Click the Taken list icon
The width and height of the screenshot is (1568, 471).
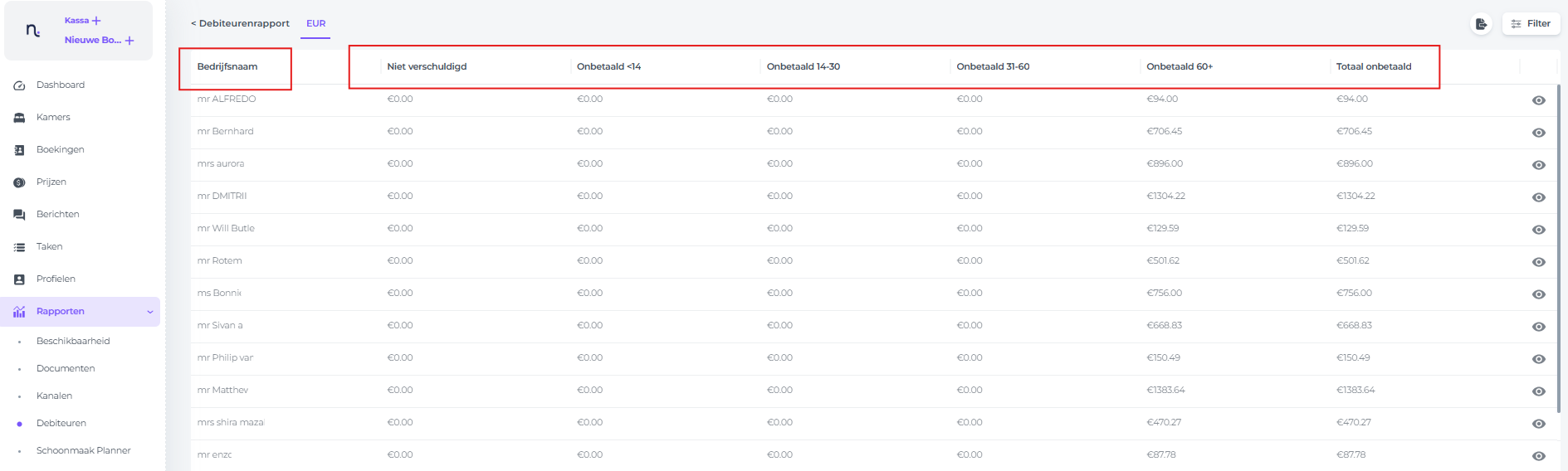[19, 247]
